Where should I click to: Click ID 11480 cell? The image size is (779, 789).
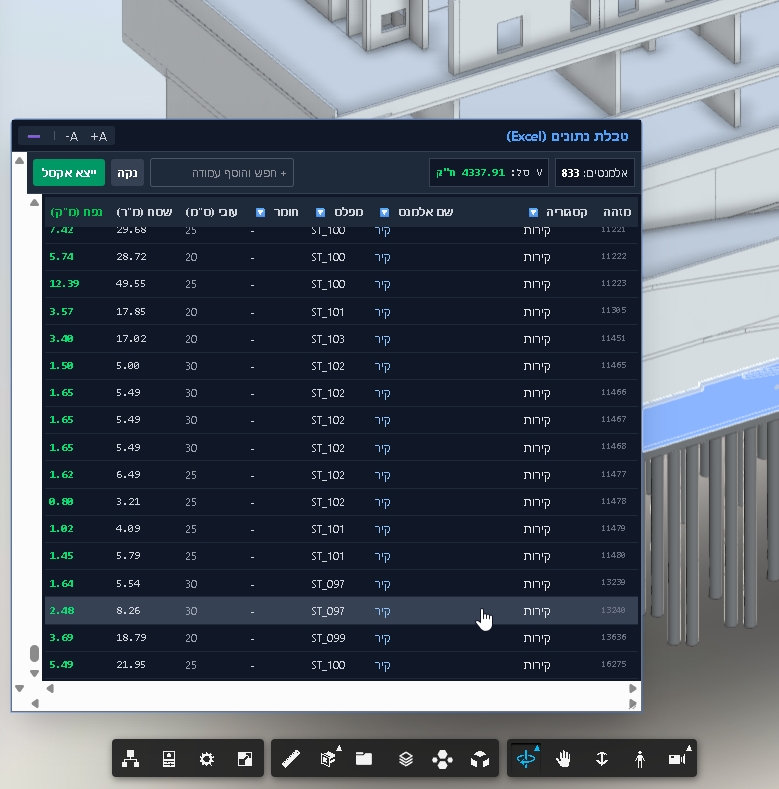pos(613,555)
